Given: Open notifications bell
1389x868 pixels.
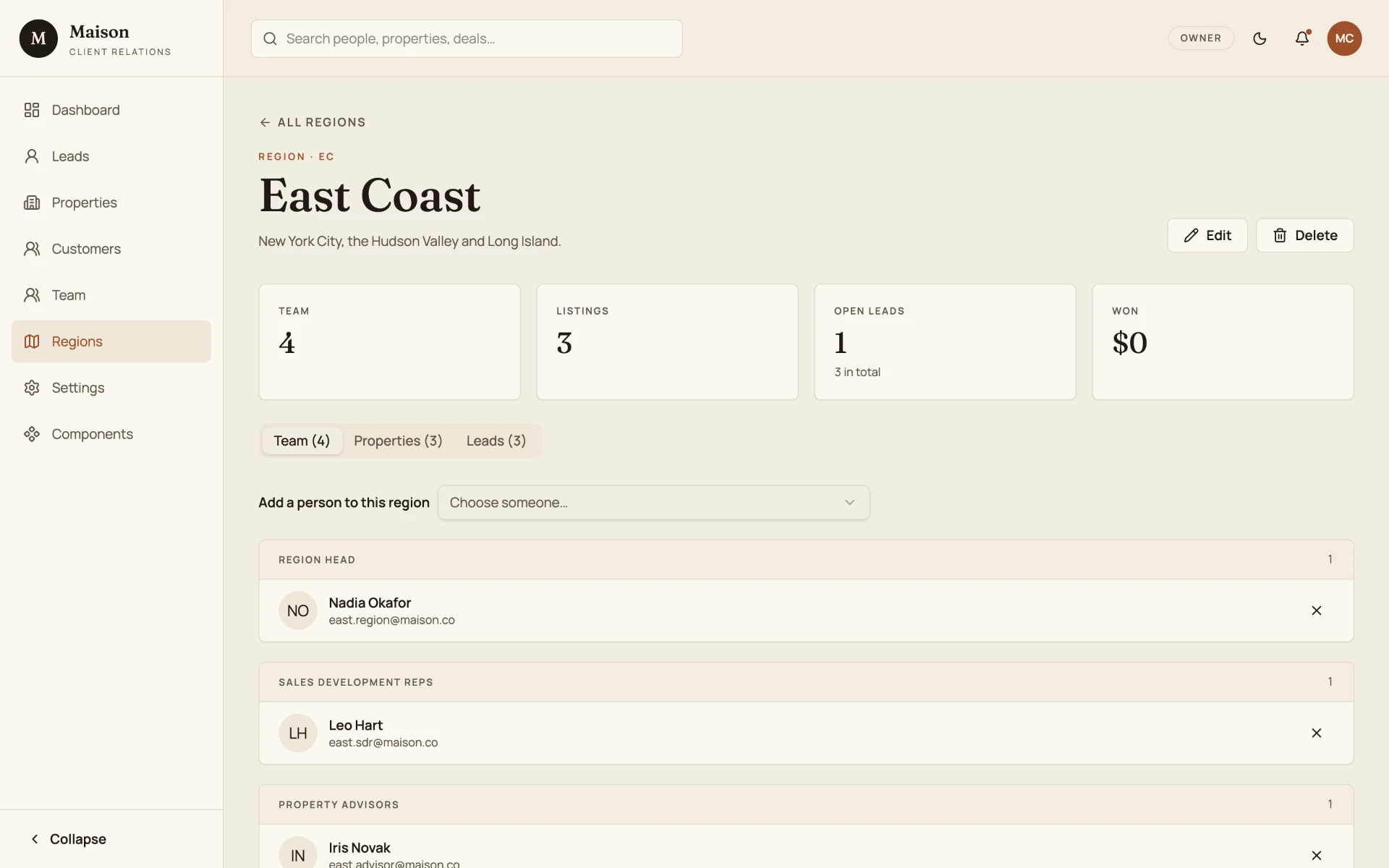Looking at the screenshot, I should pos(1302,38).
